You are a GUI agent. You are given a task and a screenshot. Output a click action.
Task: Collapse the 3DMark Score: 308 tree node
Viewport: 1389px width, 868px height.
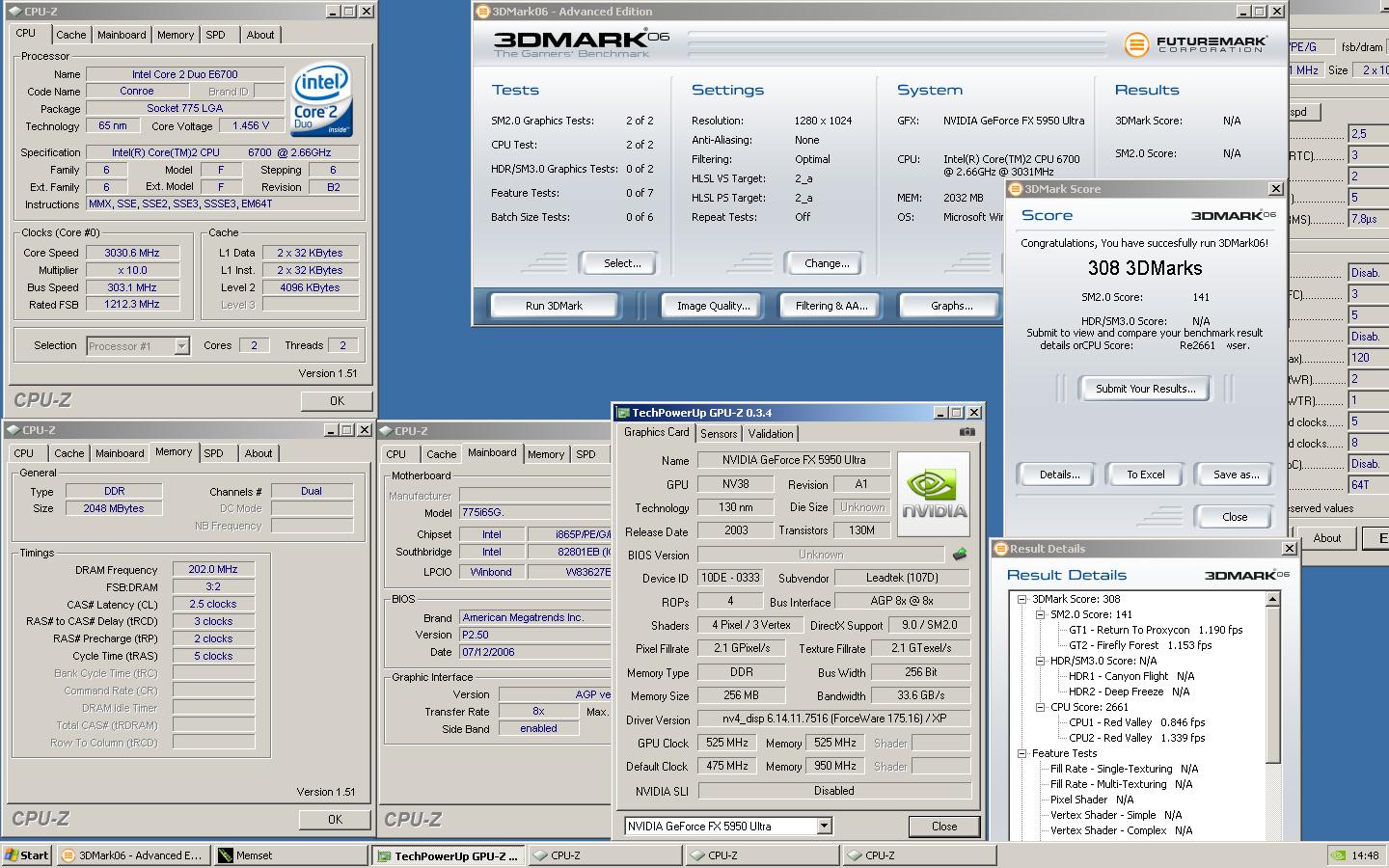(x=1021, y=599)
